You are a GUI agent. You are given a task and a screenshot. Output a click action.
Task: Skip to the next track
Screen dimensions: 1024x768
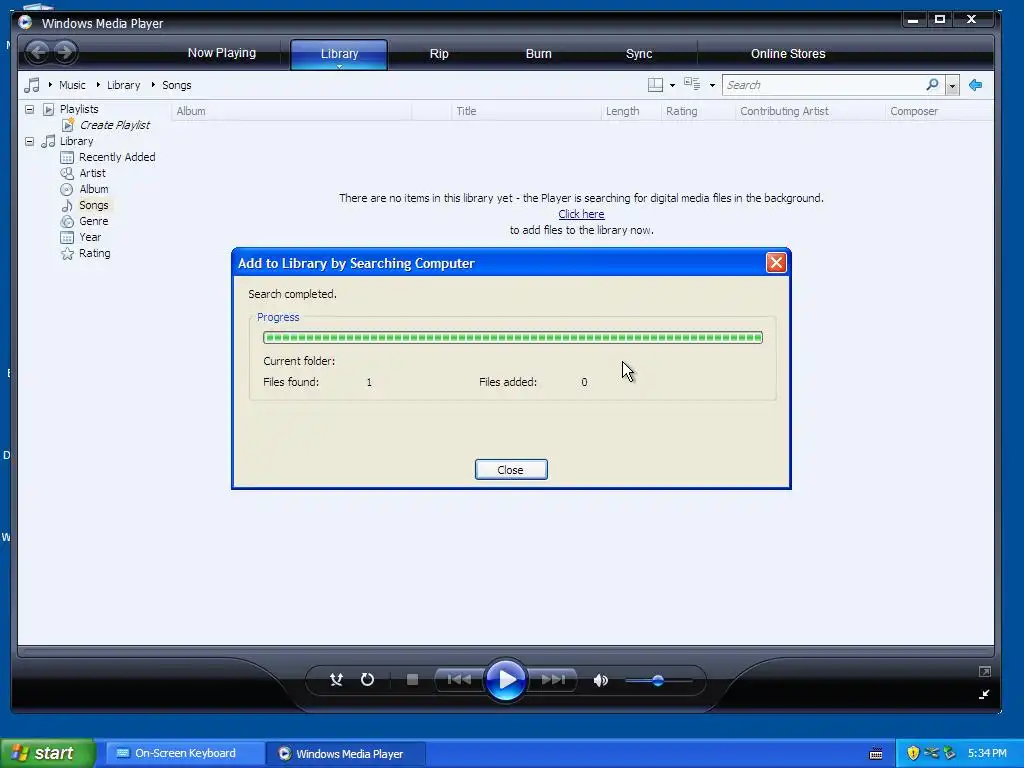point(553,680)
